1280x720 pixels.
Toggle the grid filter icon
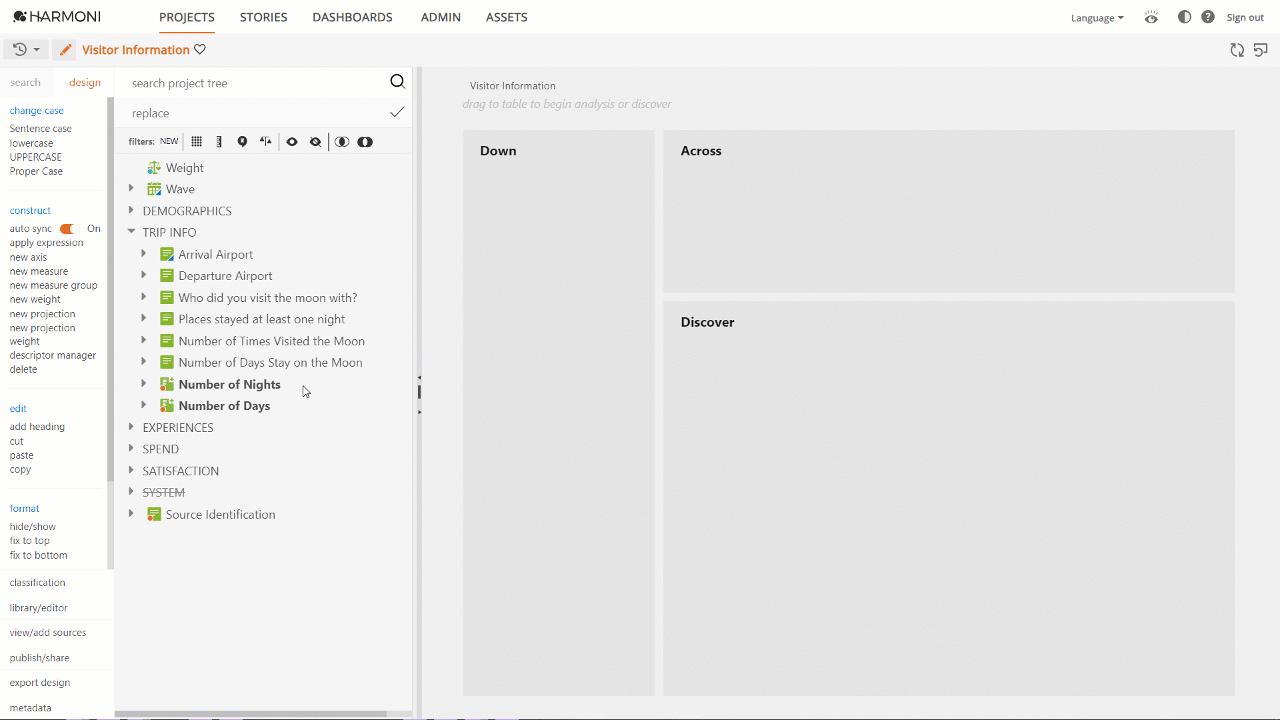(x=196, y=142)
